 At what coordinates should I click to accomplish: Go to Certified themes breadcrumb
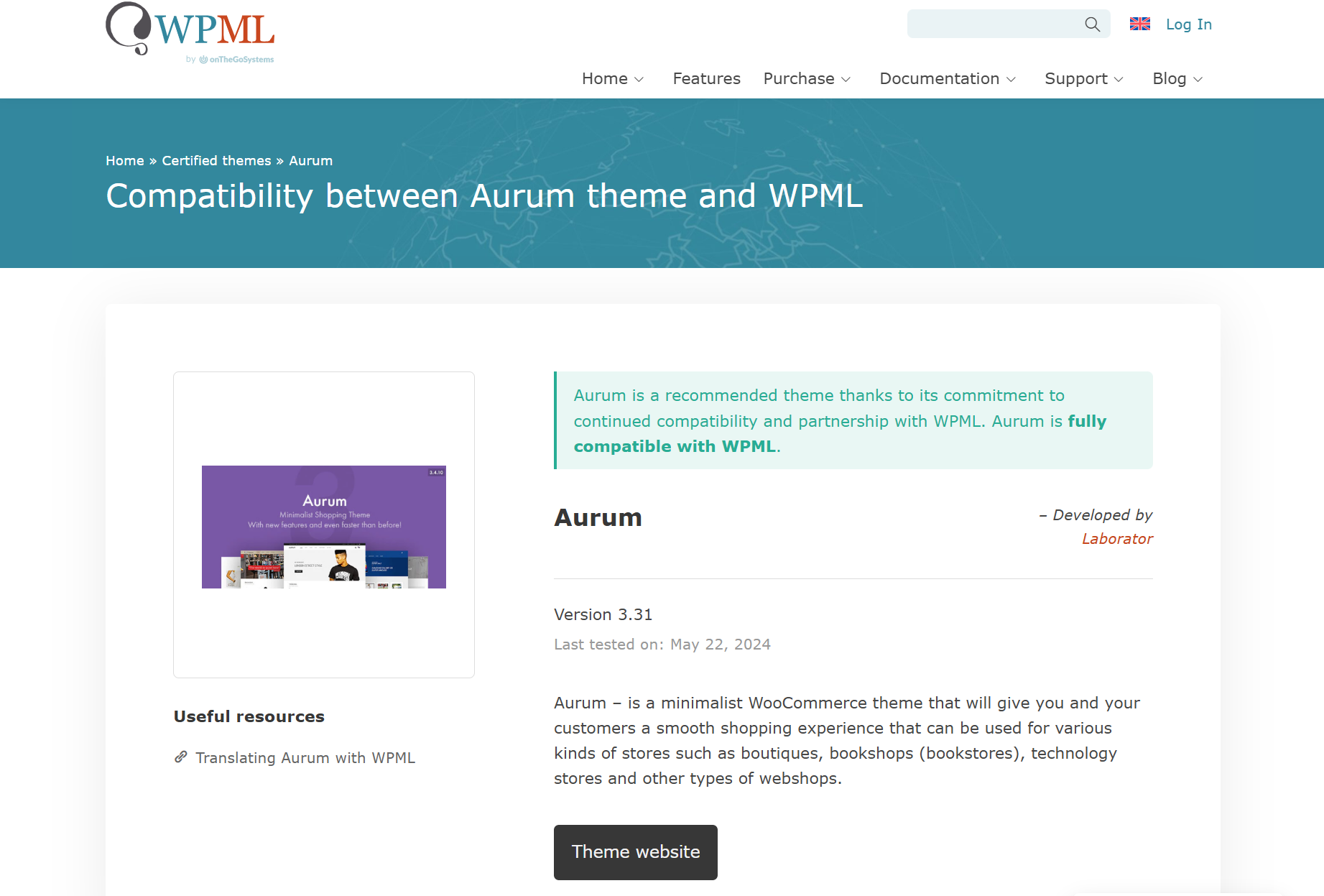point(216,161)
